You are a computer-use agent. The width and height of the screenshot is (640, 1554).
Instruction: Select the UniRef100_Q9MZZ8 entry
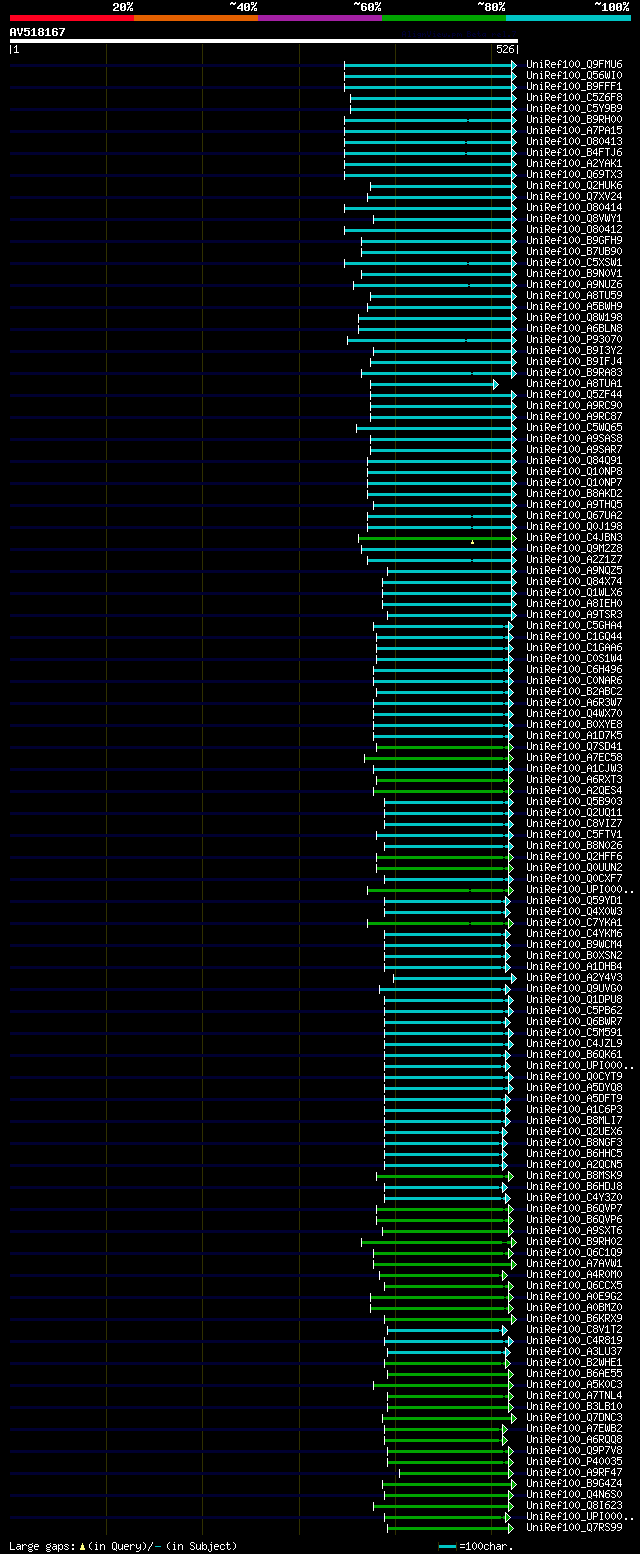(x=574, y=549)
